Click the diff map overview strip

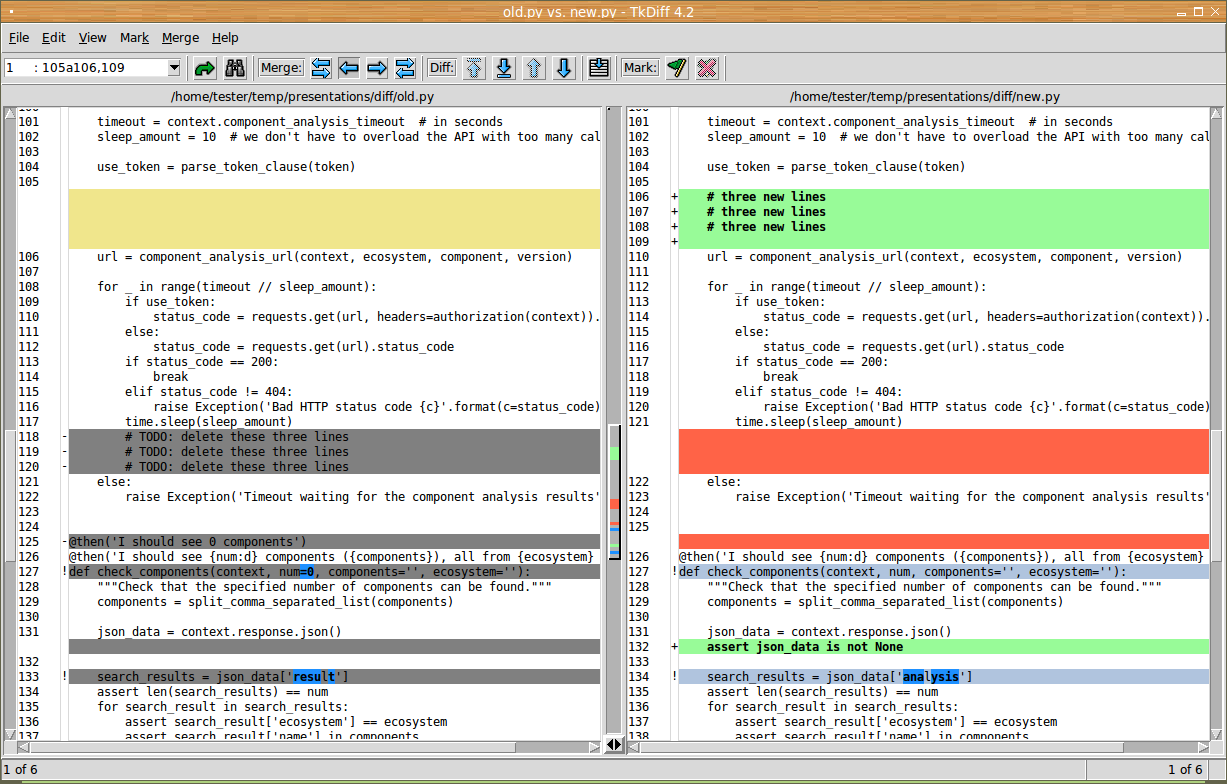pos(614,492)
